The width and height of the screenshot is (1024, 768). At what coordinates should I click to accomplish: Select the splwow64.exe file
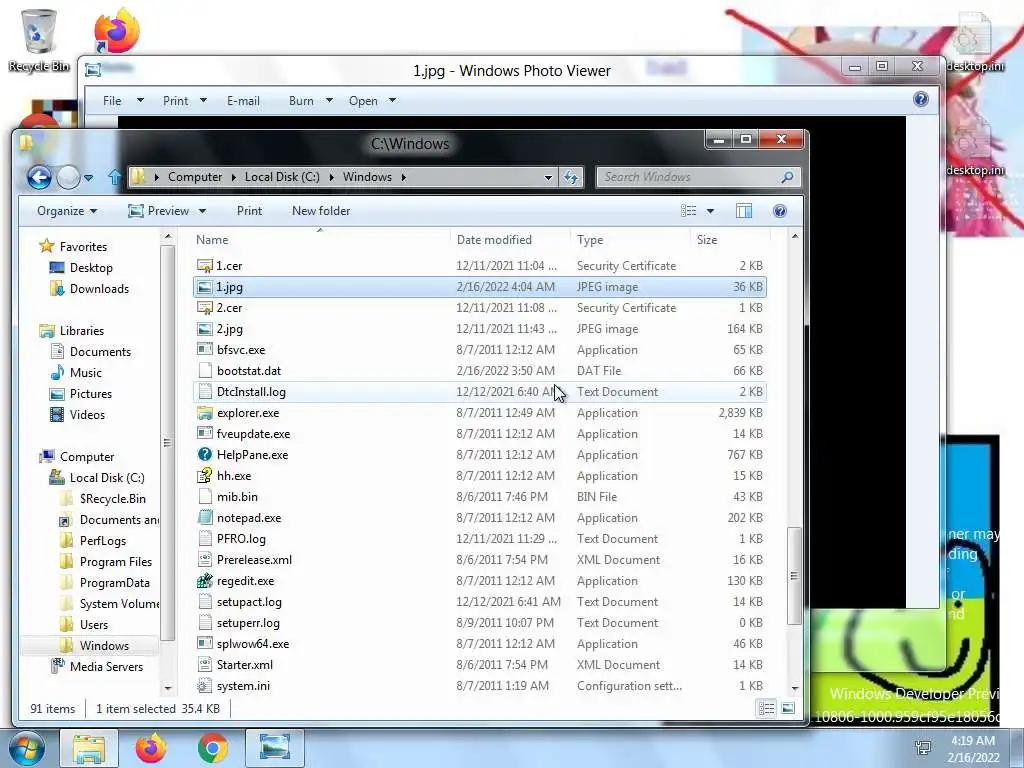tap(480, 644)
